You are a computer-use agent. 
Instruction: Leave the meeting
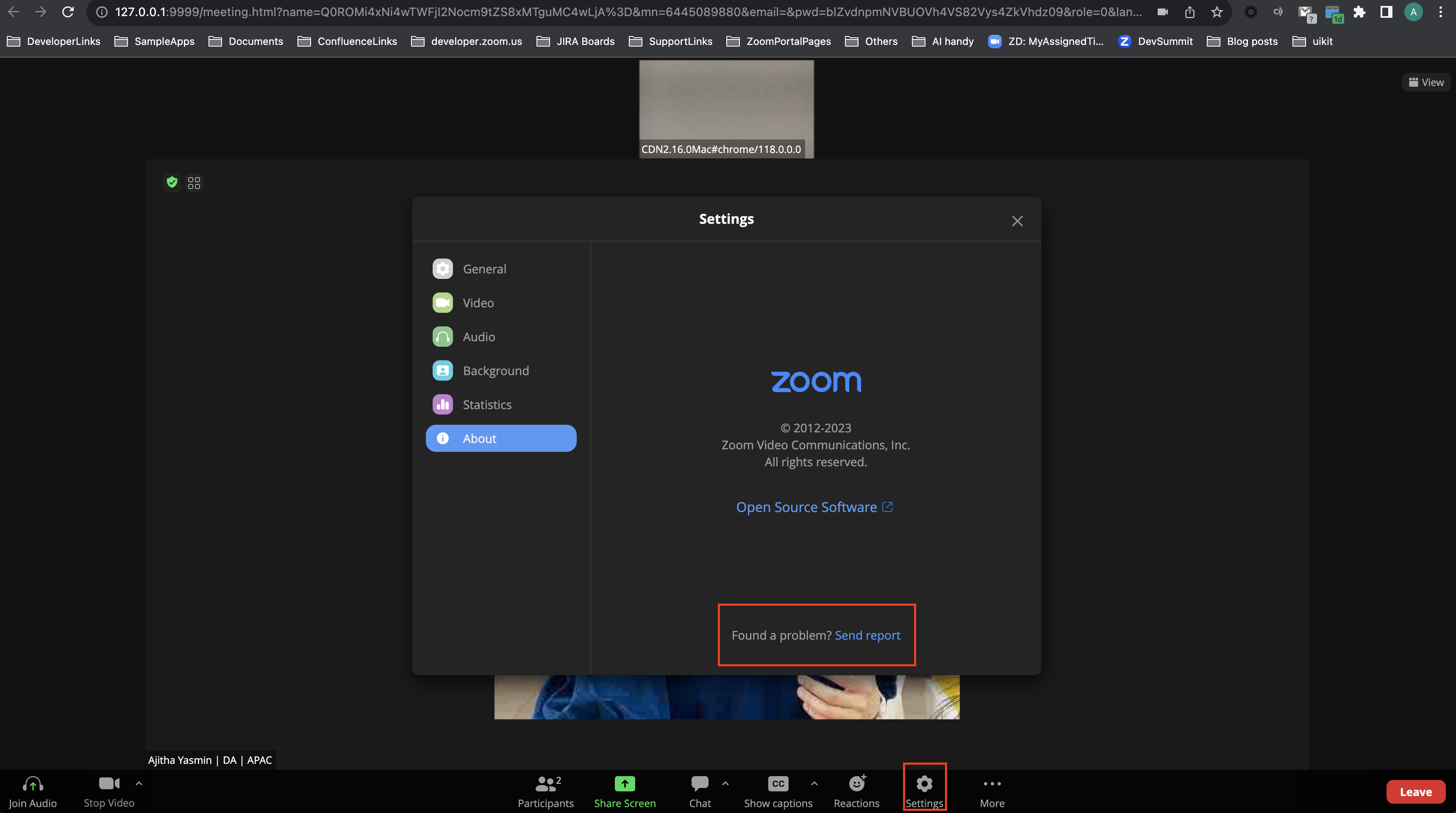1415,792
